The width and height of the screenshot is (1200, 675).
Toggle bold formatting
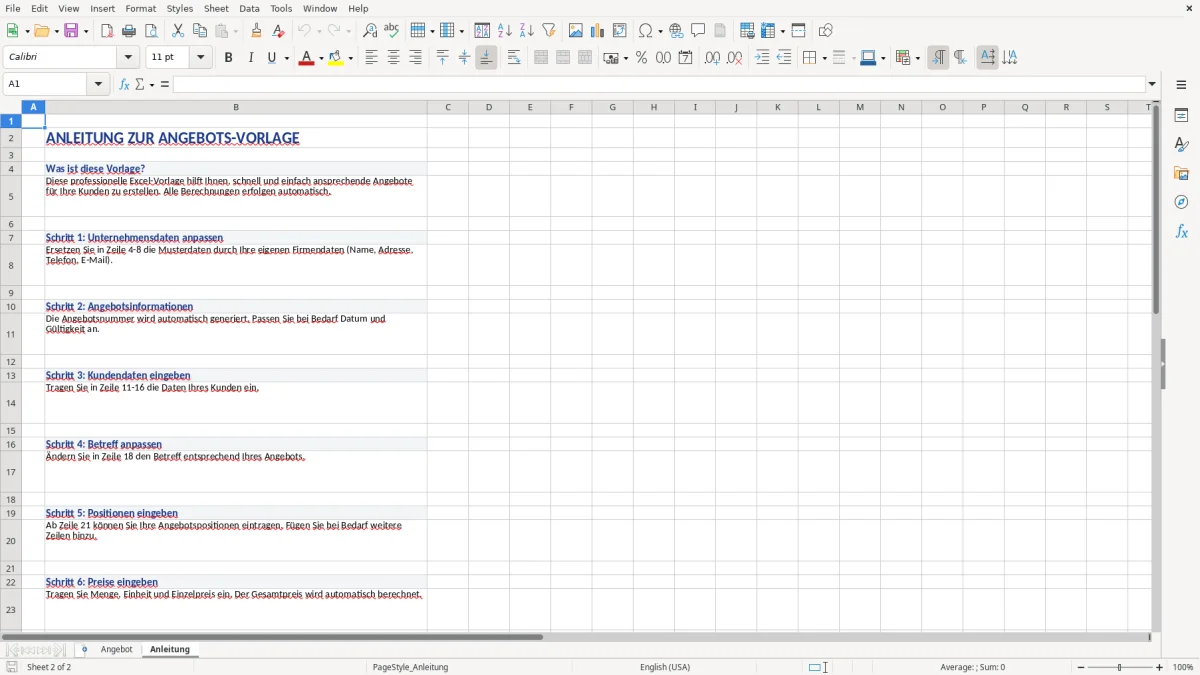229,58
